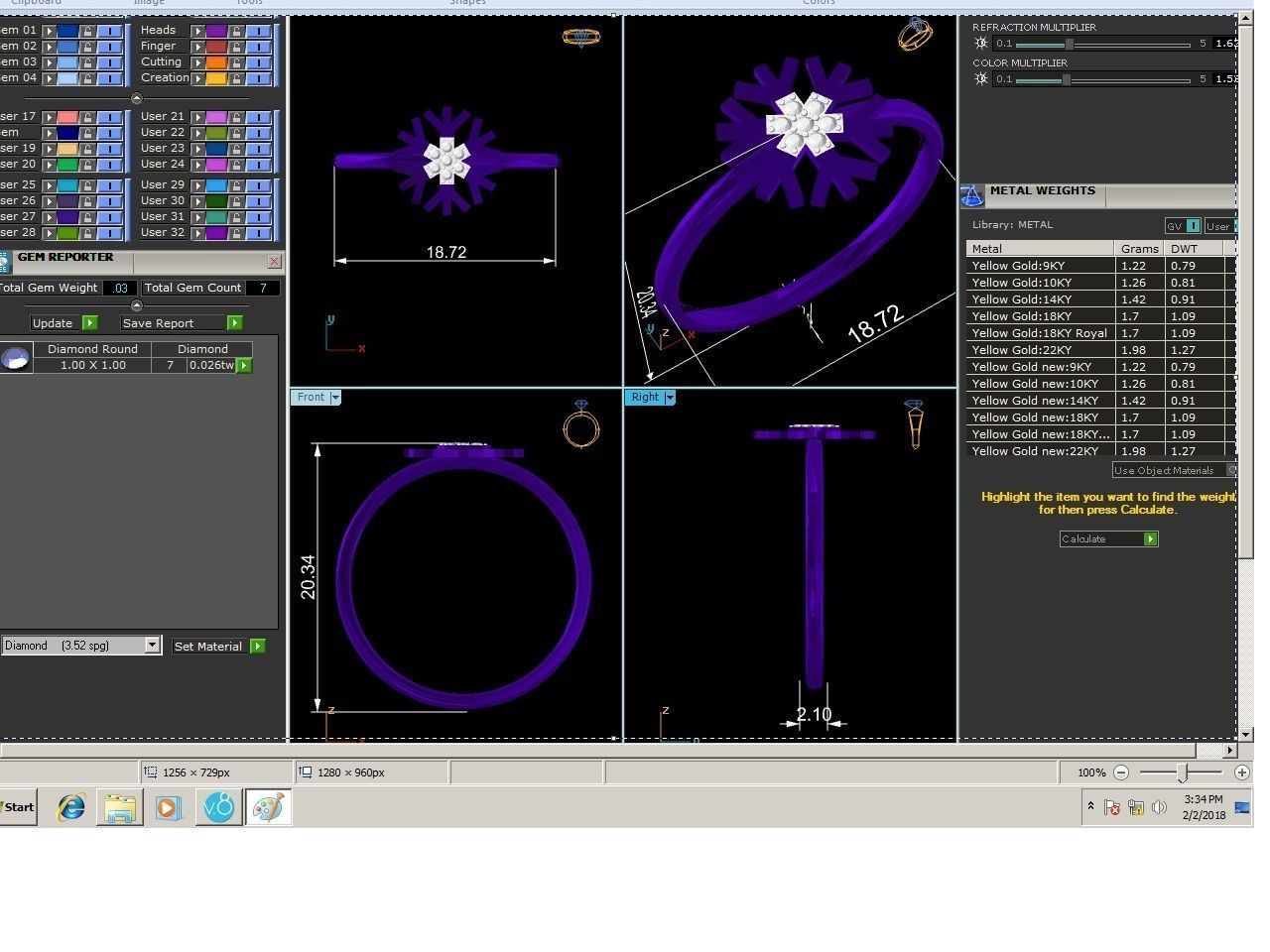1270x952 pixels.
Task: Click the Calculate button
Action: pos(1108,539)
